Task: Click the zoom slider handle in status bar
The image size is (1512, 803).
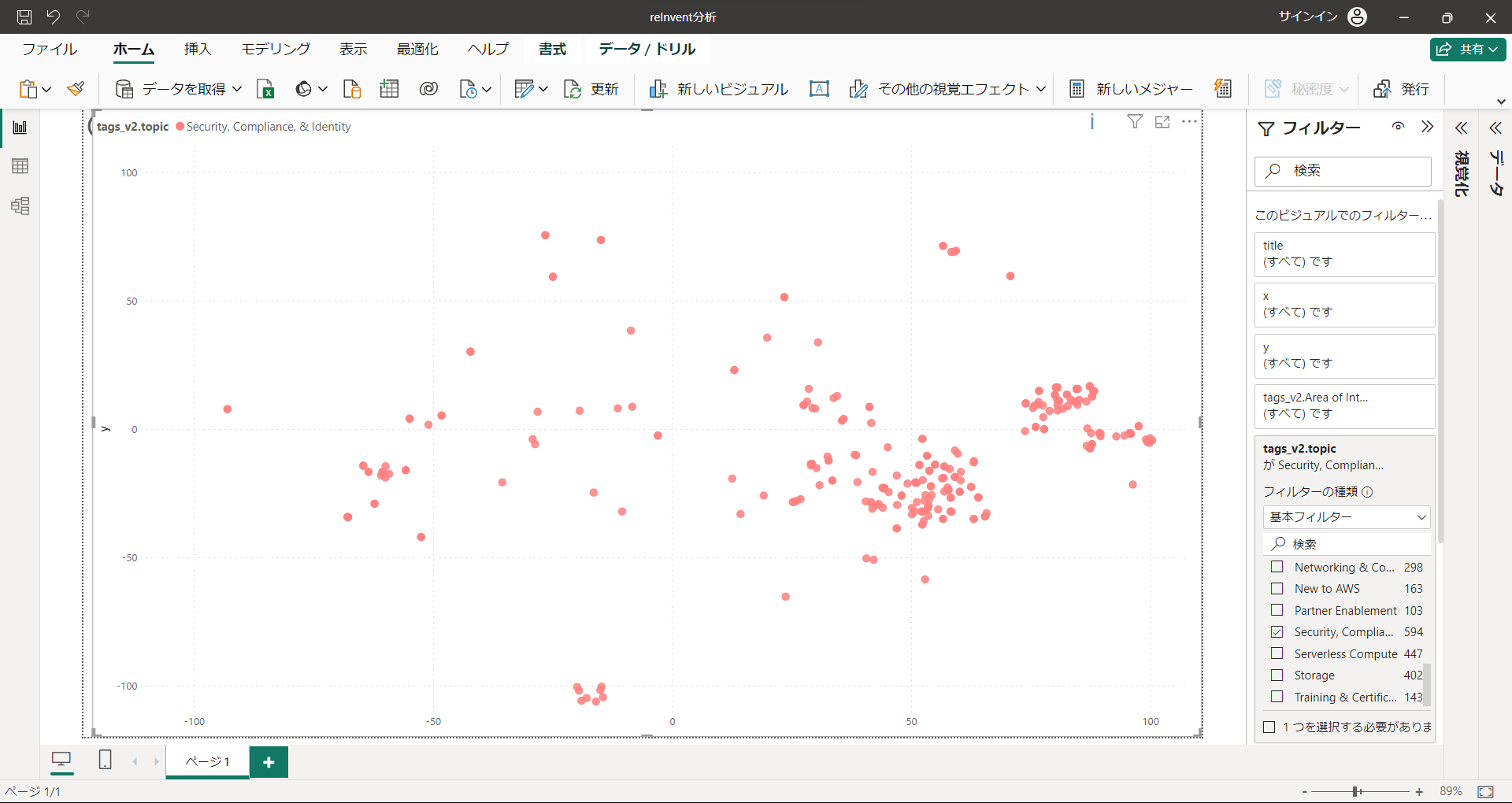Action: (1356, 791)
